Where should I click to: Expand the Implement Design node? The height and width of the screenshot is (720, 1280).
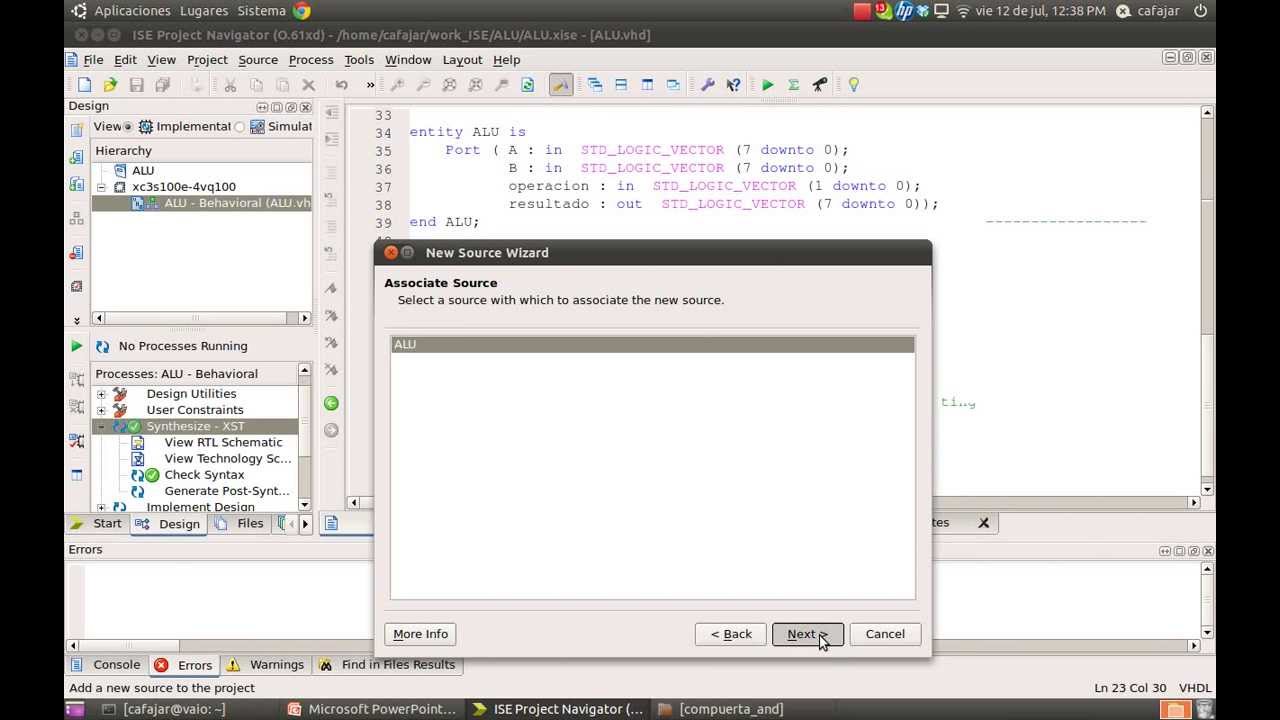101,507
